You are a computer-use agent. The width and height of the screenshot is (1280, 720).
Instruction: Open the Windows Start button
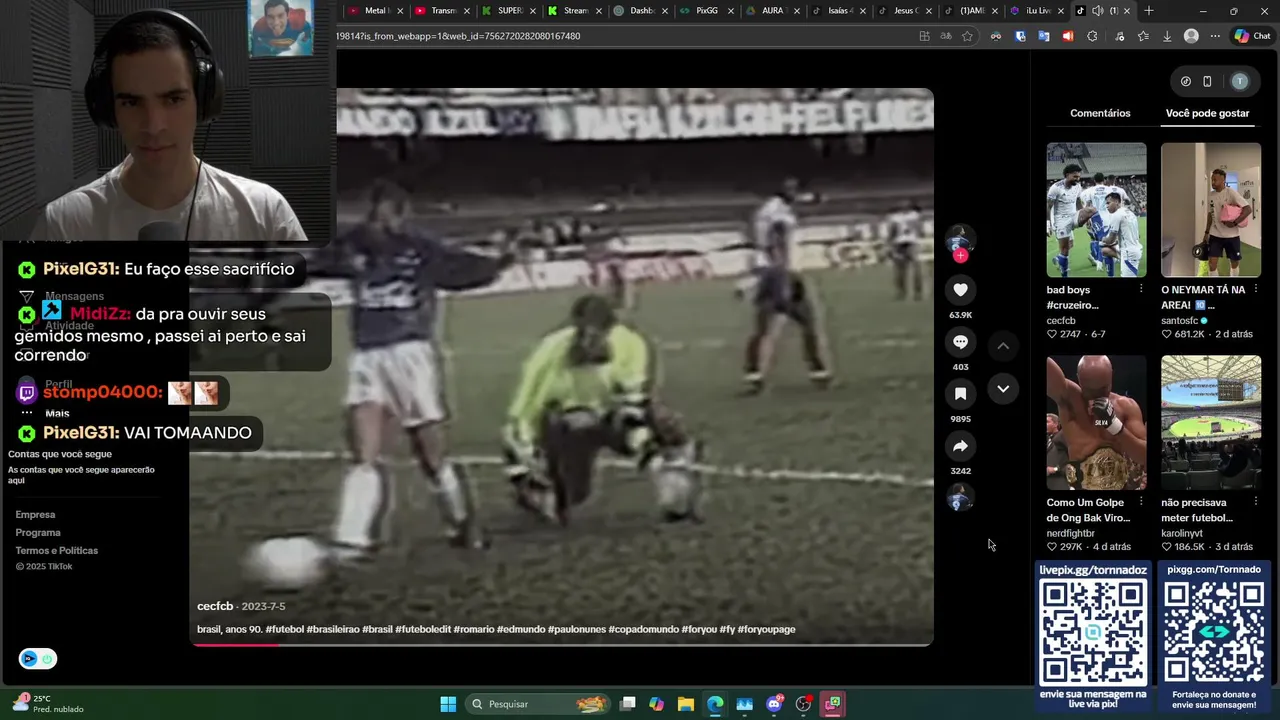(x=448, y=704)
